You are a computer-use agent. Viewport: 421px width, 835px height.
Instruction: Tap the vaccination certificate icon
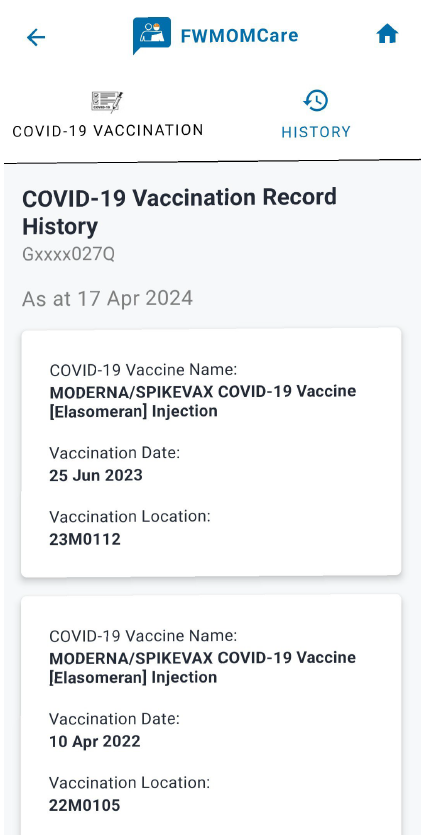coord(107,101)
